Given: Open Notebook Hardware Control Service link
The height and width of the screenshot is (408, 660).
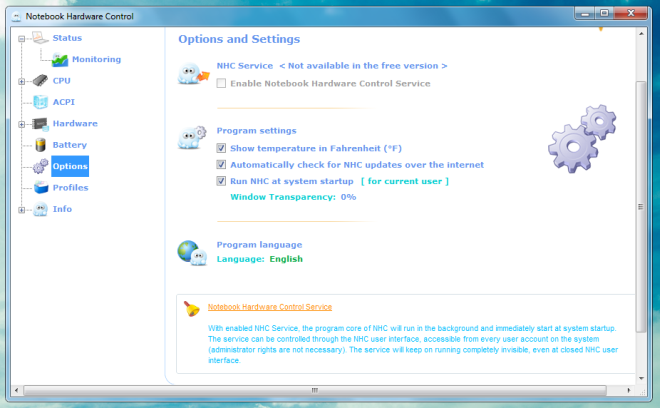Looking at the screenshot, I should click(x=270, y=307).
